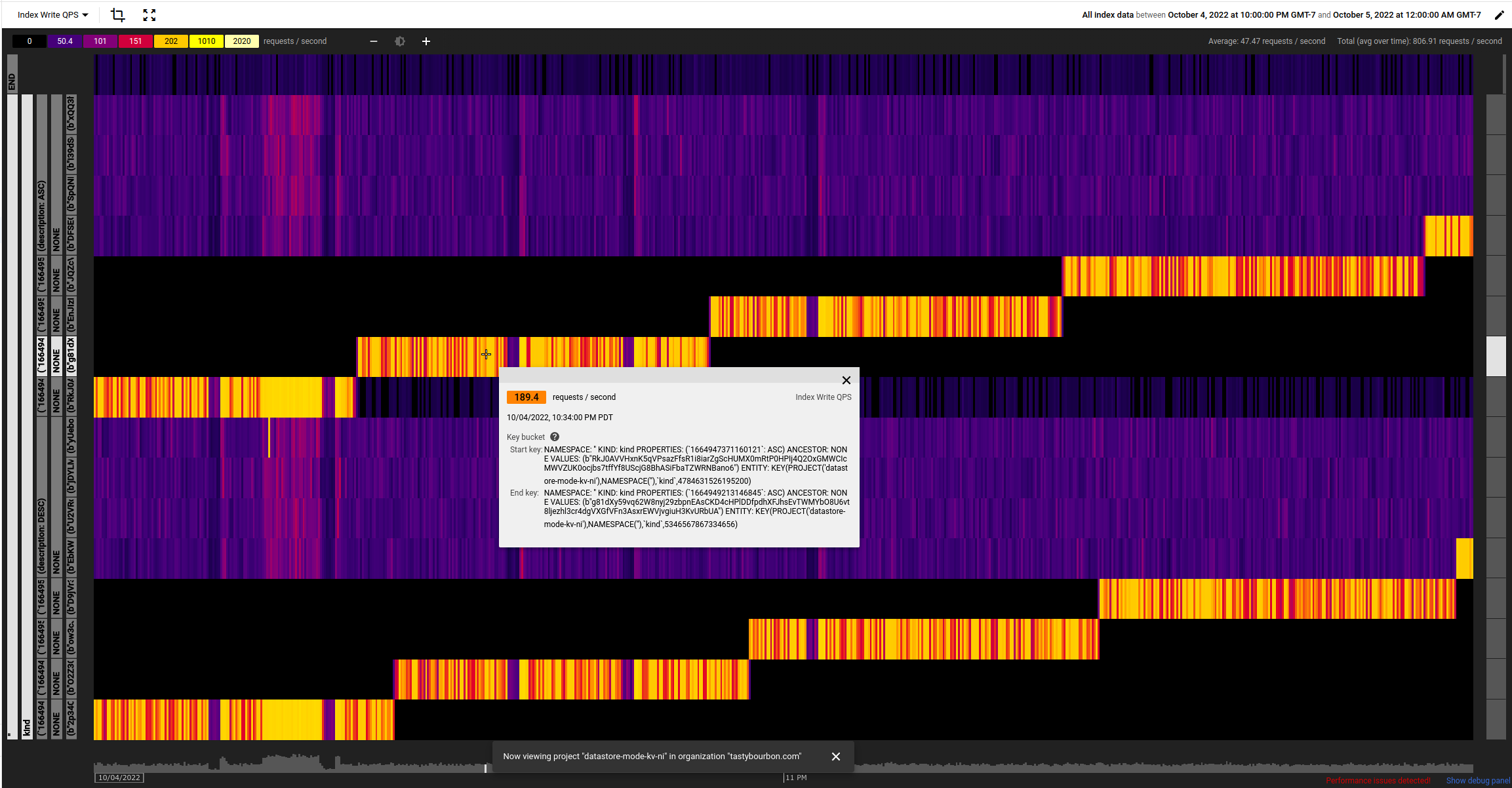
Task: Click the crop/zoom-to-region tool icon
Action: [x=117, y=14]
